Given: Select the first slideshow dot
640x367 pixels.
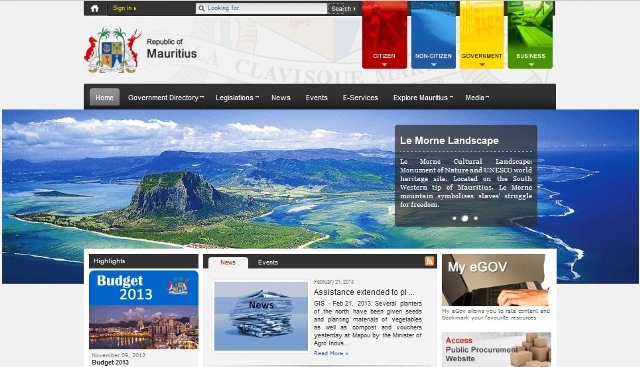Looking at the screenshot, I should click(x=454, y=218).
